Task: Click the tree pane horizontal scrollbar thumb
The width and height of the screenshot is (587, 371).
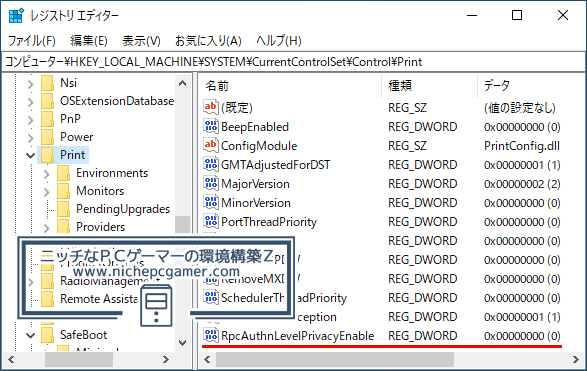Action: 79,359
